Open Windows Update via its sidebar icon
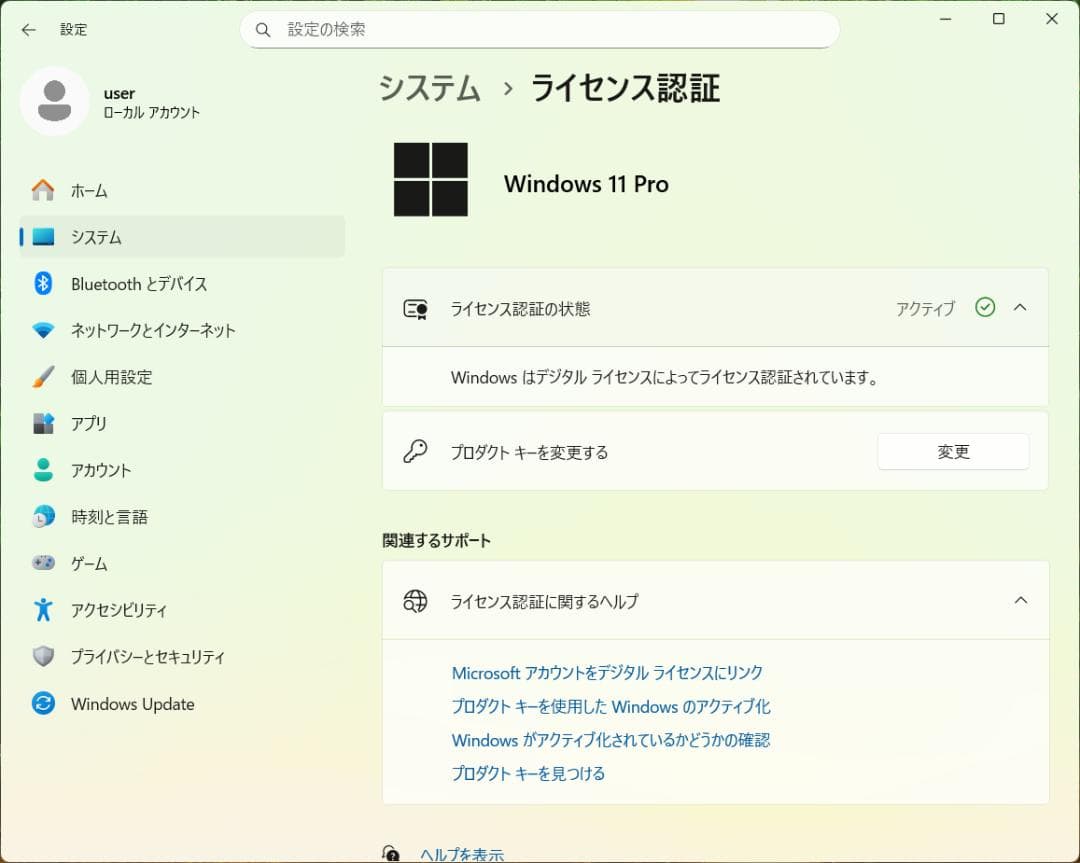1080x863 pixels. click(42, 704)
